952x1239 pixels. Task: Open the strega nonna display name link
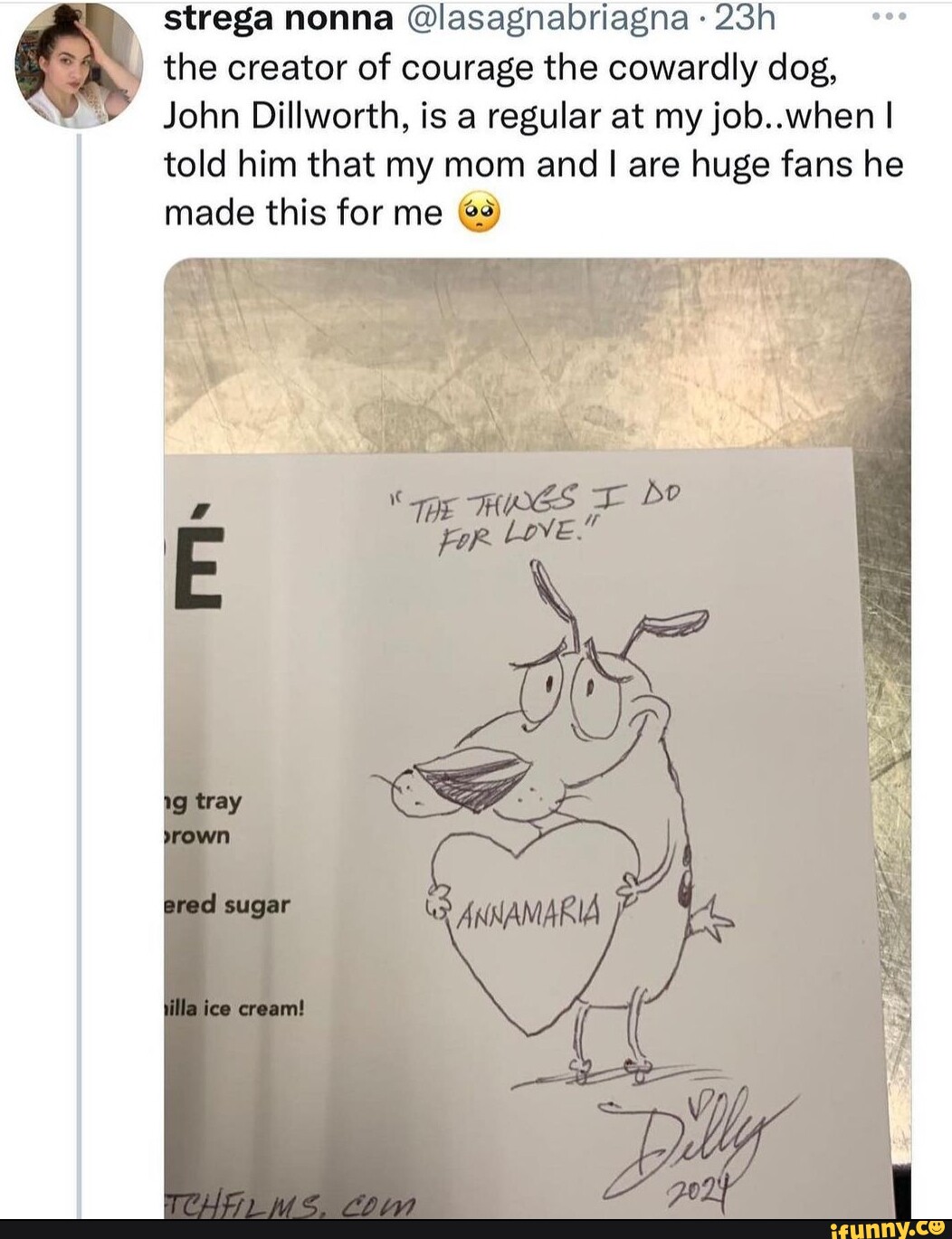(x=279, y=18)
